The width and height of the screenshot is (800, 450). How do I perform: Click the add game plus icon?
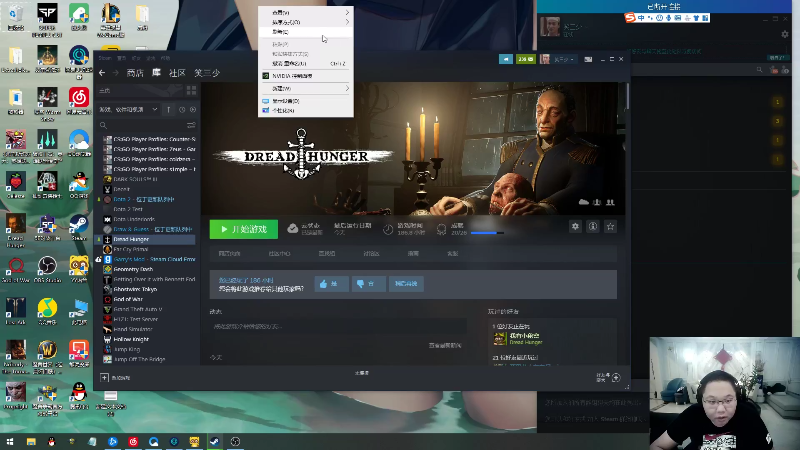pos(104,378)
